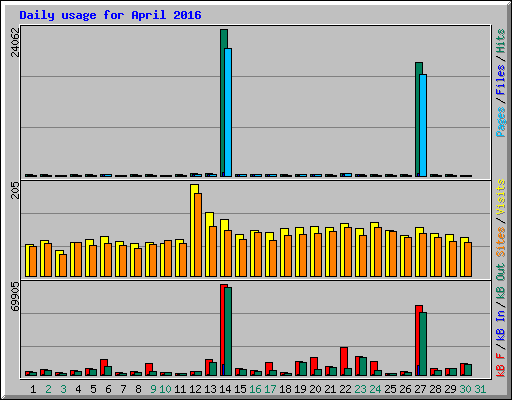Click the 205 y-axis maximum label

[x=15, y=190]
